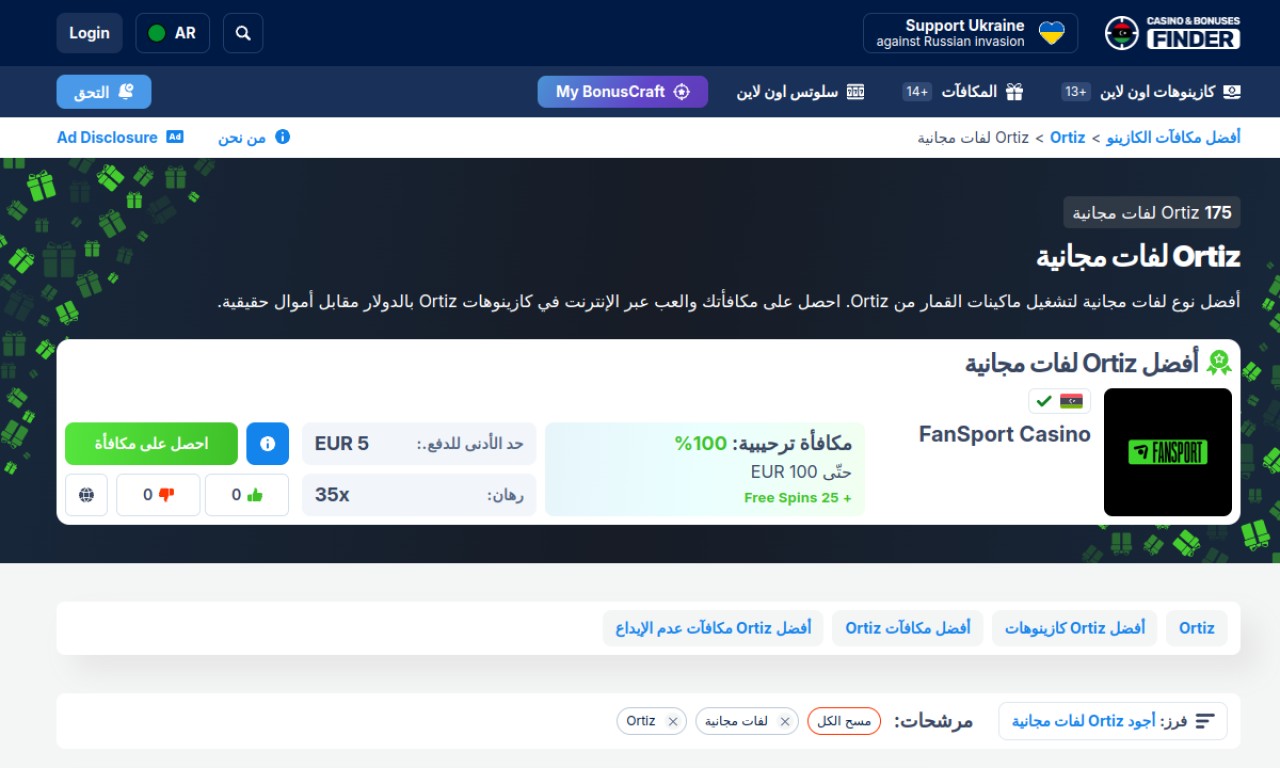The width and height of the screenshot is (1280, 768).
Task: Open the search magnifier icon
Action: point(243,33)
